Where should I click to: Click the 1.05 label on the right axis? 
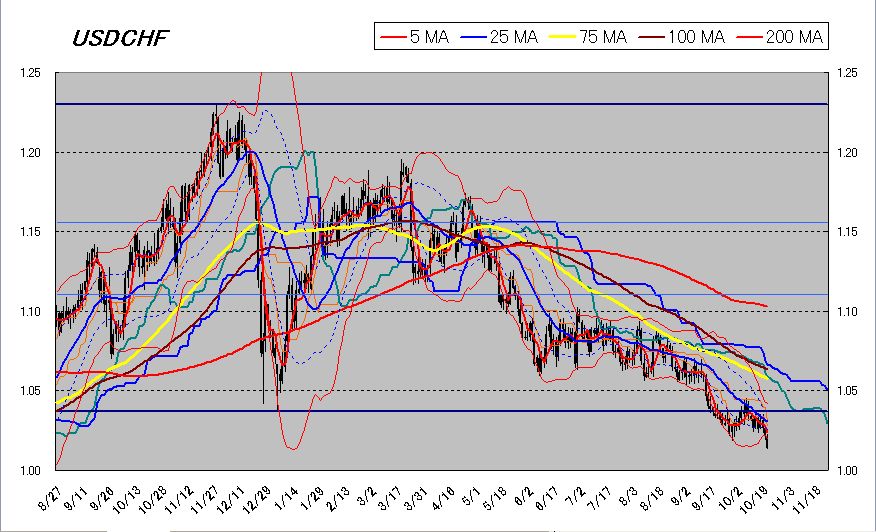pyautogui.click(x=846, y=391)
